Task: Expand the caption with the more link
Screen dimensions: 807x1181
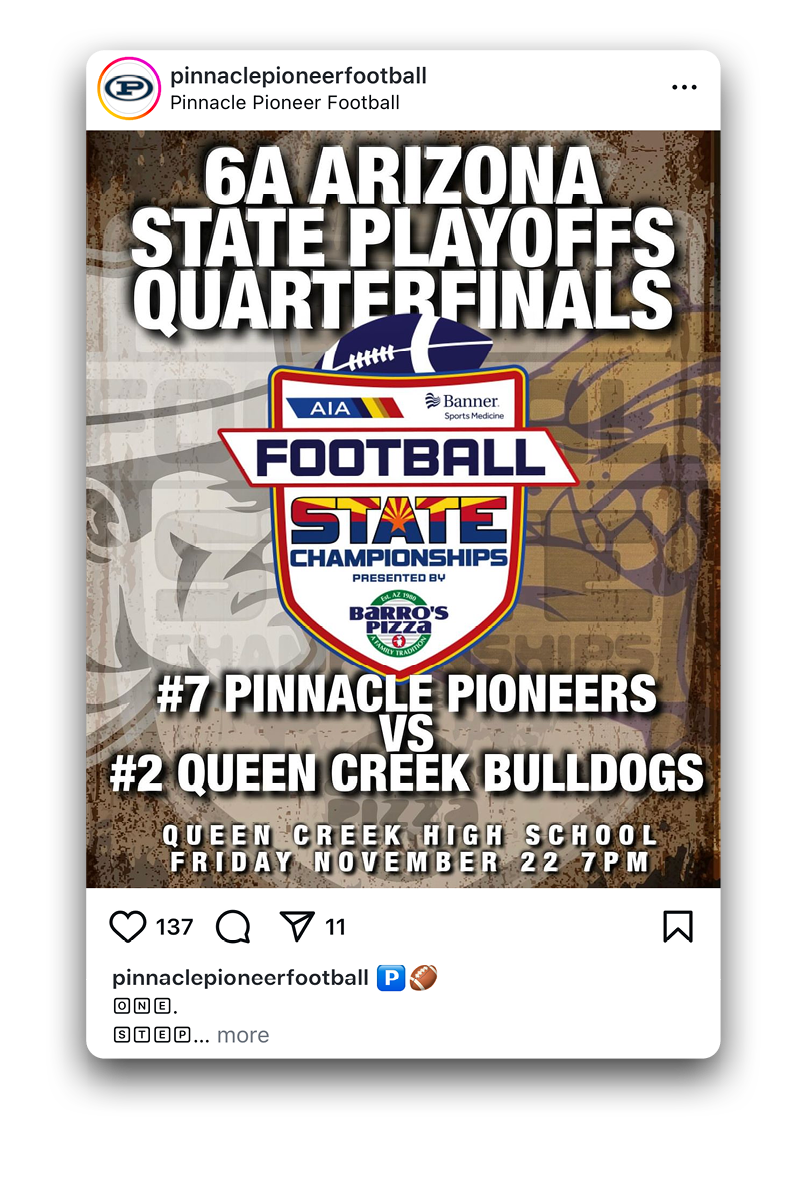Action: [243, 1035]
